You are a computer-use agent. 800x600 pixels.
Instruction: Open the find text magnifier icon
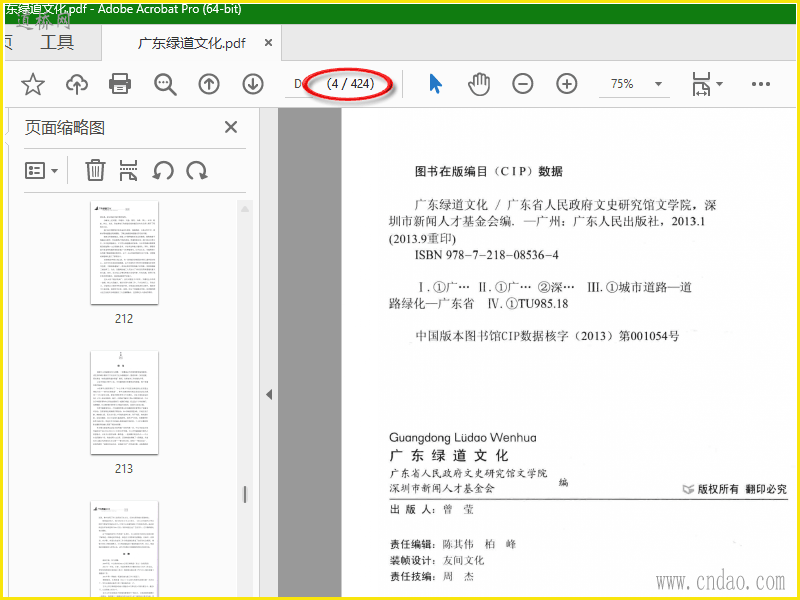[165, 84]
